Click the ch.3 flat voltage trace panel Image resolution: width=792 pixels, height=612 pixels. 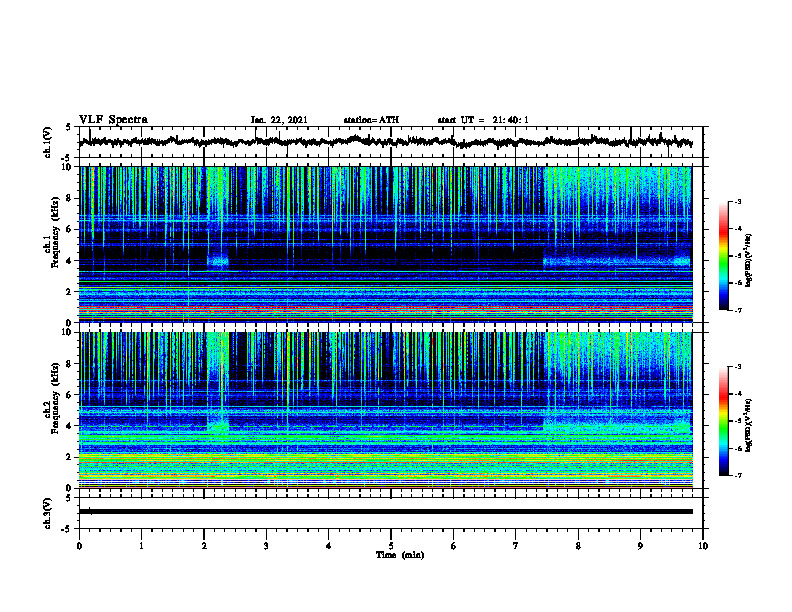pos(391,513)
